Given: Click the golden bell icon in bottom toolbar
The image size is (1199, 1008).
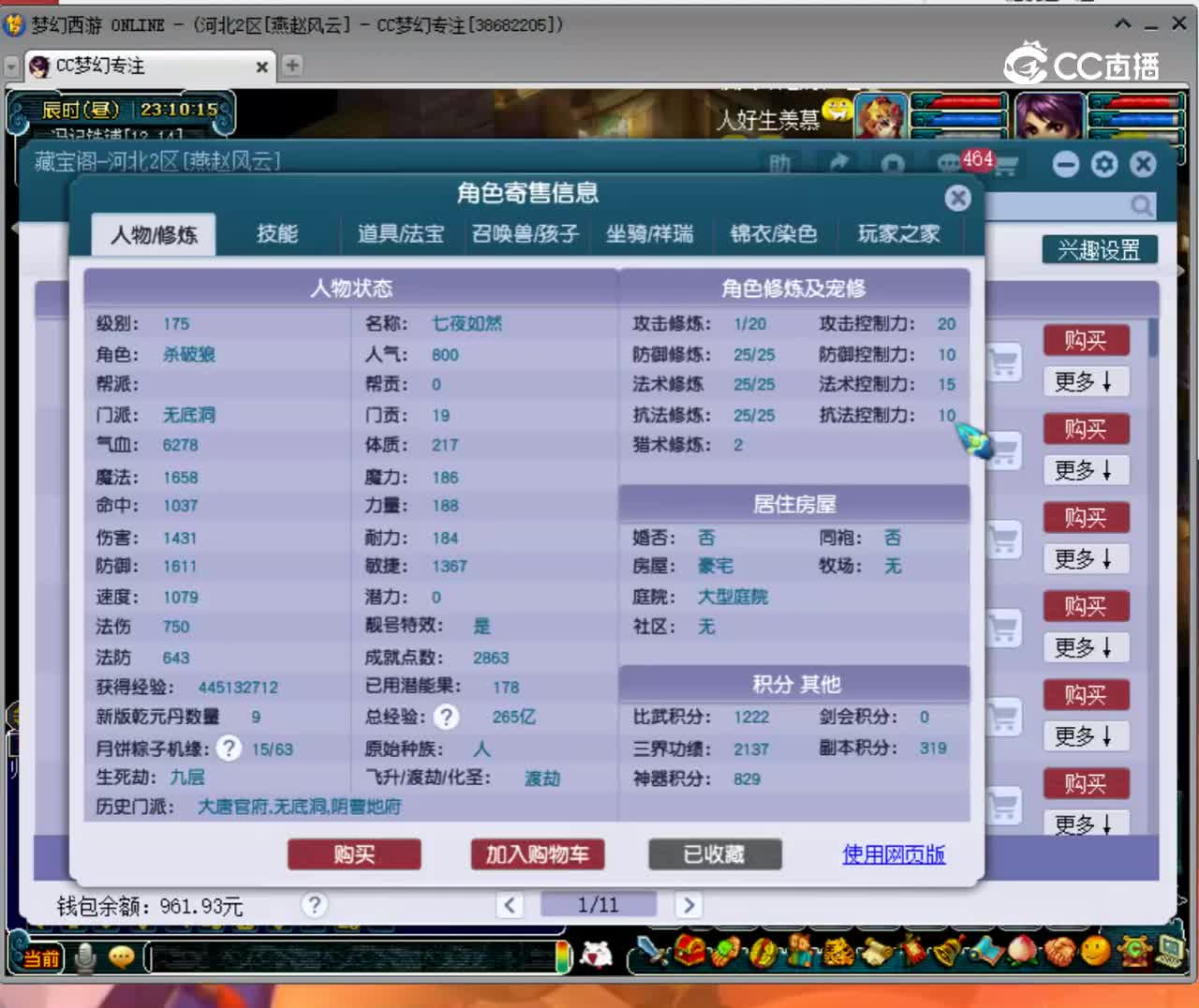Looking at the screenshot, I should tap(949, 952).
